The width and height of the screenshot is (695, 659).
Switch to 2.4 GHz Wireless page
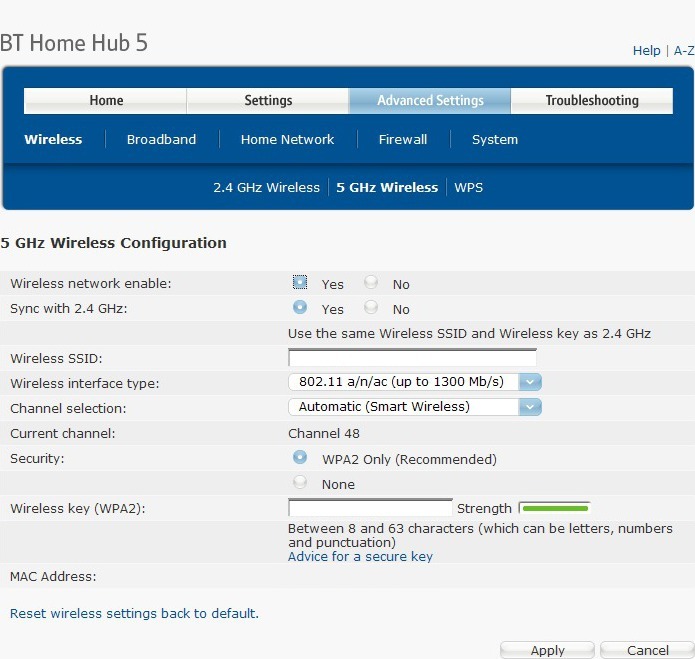[x=266, y=187]
